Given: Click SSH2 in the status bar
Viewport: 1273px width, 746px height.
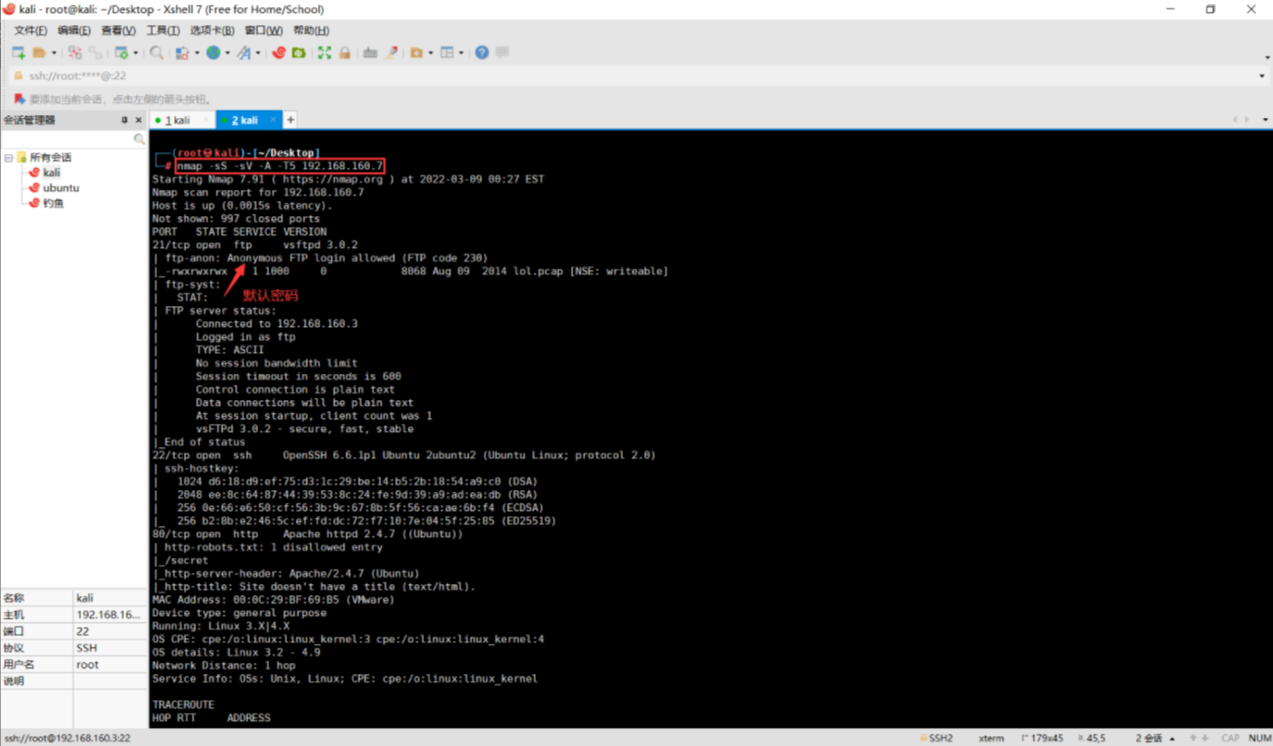Looking at the screenshot, I should point(936,738).
